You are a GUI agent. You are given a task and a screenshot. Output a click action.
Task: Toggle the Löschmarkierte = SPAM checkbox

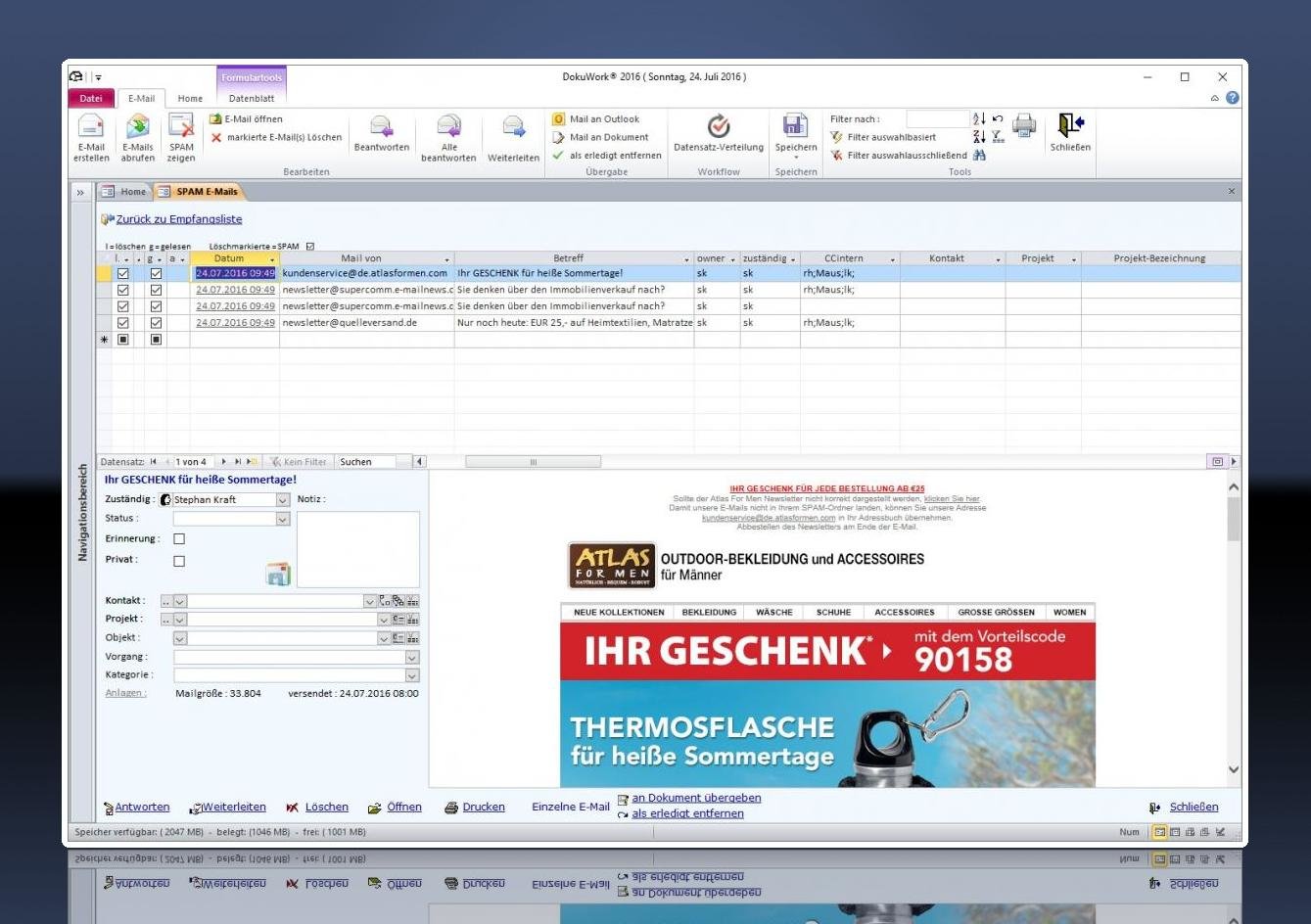click(310, 247)
